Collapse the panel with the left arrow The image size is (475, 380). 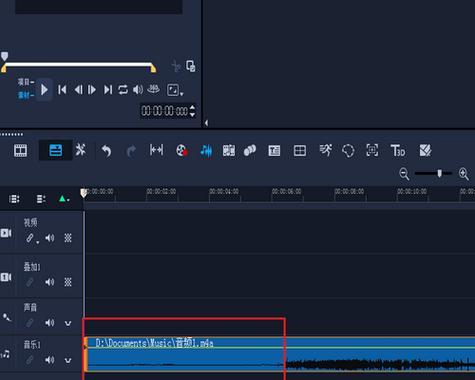(206, 123)
